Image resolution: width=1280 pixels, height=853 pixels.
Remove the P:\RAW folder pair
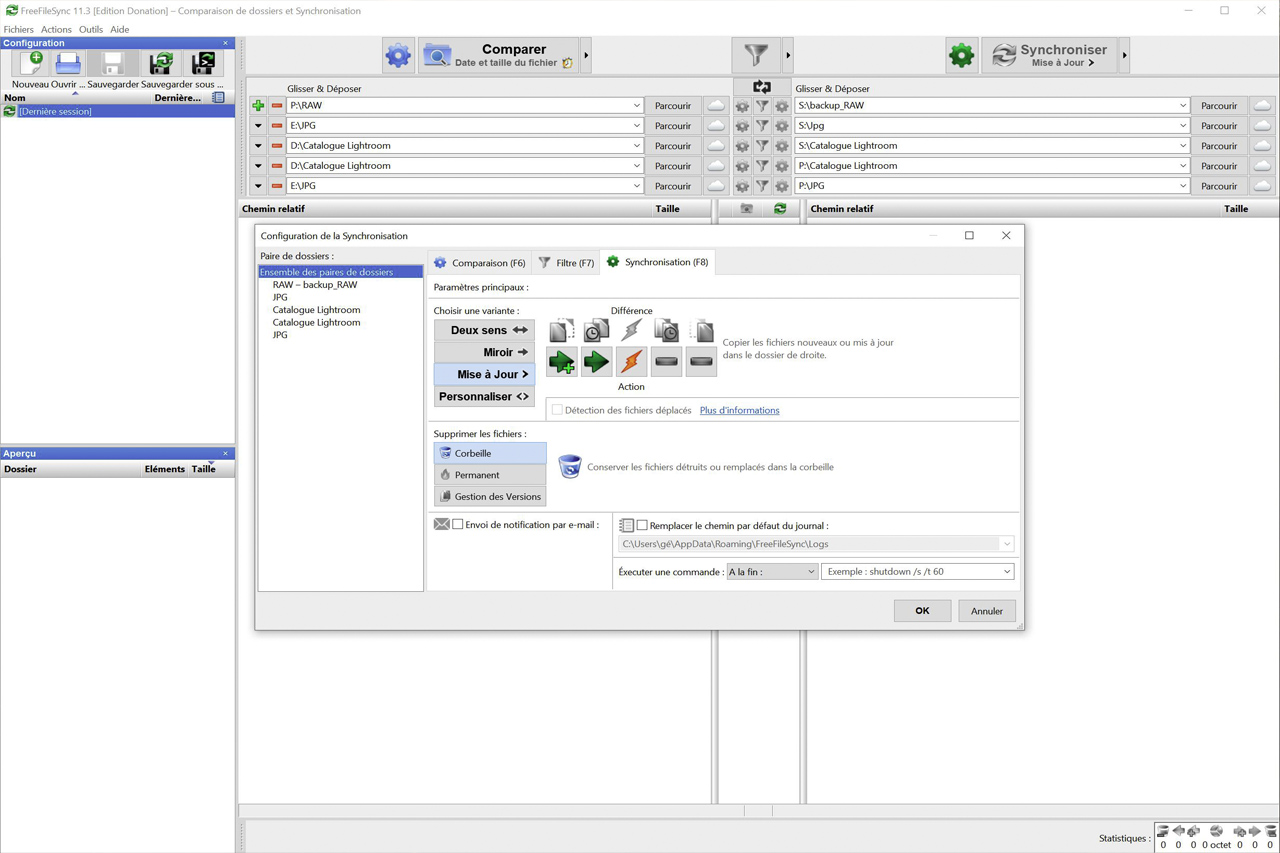277,106
